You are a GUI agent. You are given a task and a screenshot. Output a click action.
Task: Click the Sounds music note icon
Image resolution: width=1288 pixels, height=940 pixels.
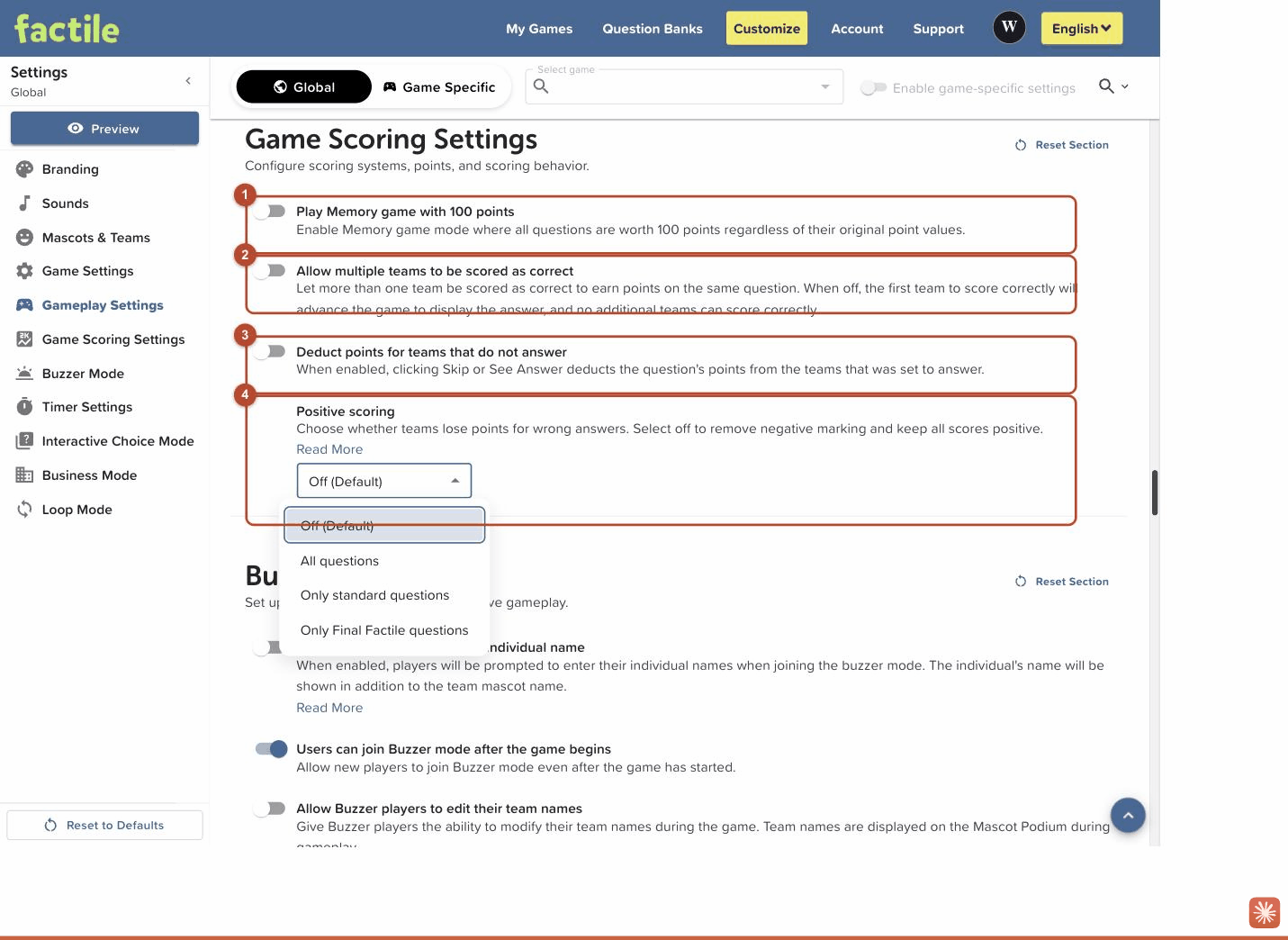click(24, 203)
